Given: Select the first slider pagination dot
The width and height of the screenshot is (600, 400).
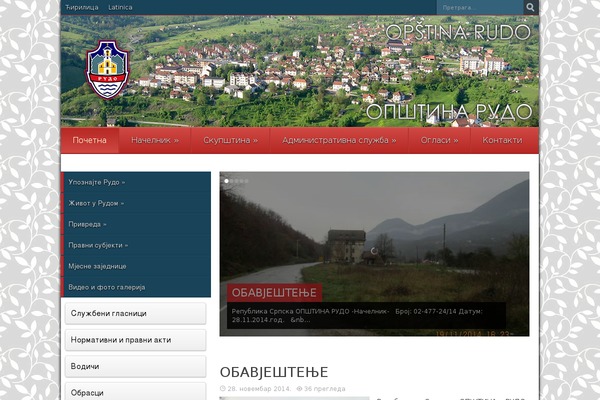Looking at the screenshot, I should [227, 181].
